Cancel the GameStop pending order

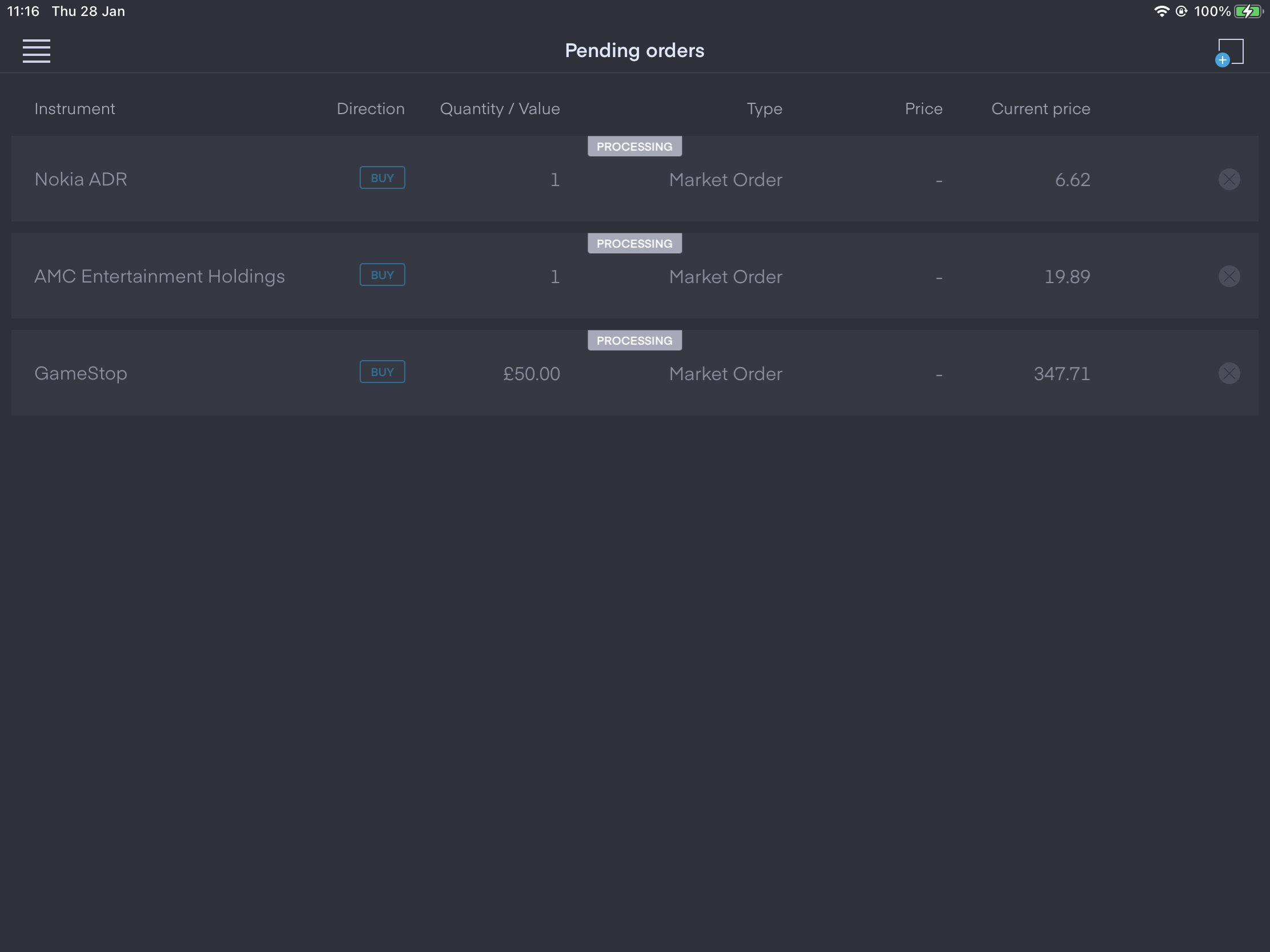[x=1229, y=373]
